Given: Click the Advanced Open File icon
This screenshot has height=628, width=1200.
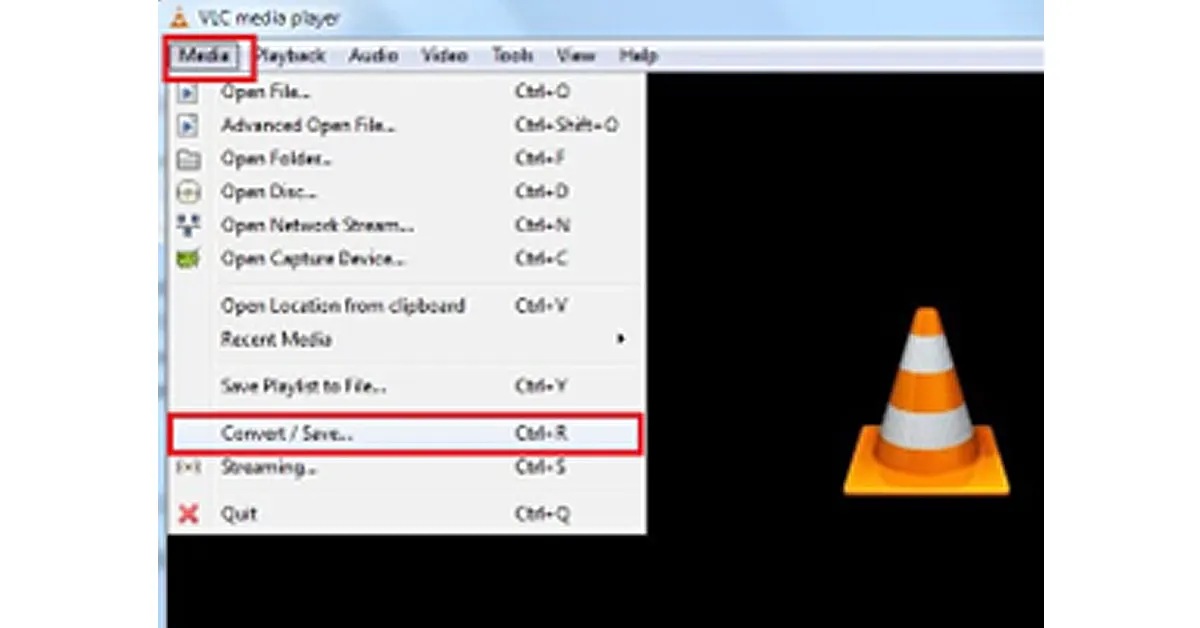Looking at the screenshot, I should tap(188, 126).
